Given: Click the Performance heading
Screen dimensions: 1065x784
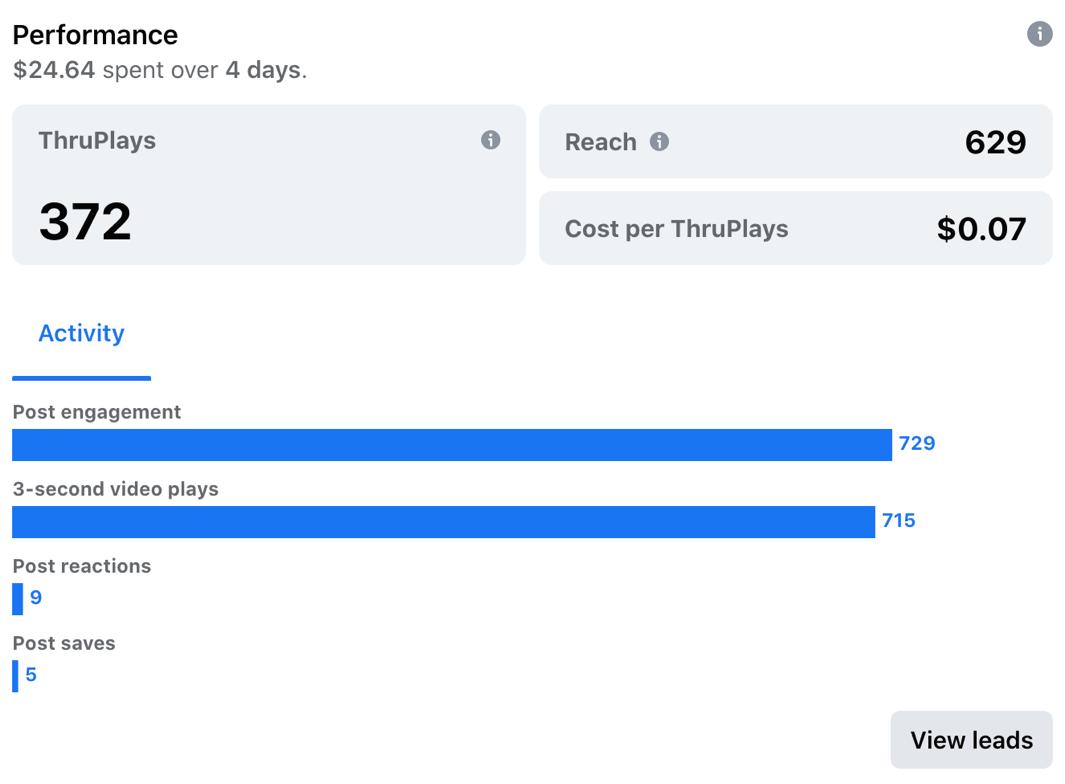Looking at the screenshot, I should [x=95, y=35].
